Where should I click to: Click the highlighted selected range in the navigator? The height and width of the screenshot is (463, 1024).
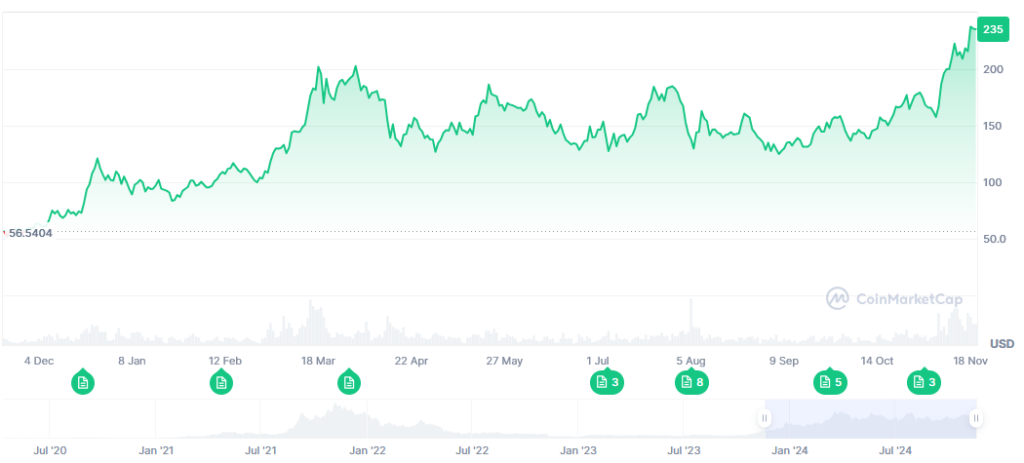(870, 418)
